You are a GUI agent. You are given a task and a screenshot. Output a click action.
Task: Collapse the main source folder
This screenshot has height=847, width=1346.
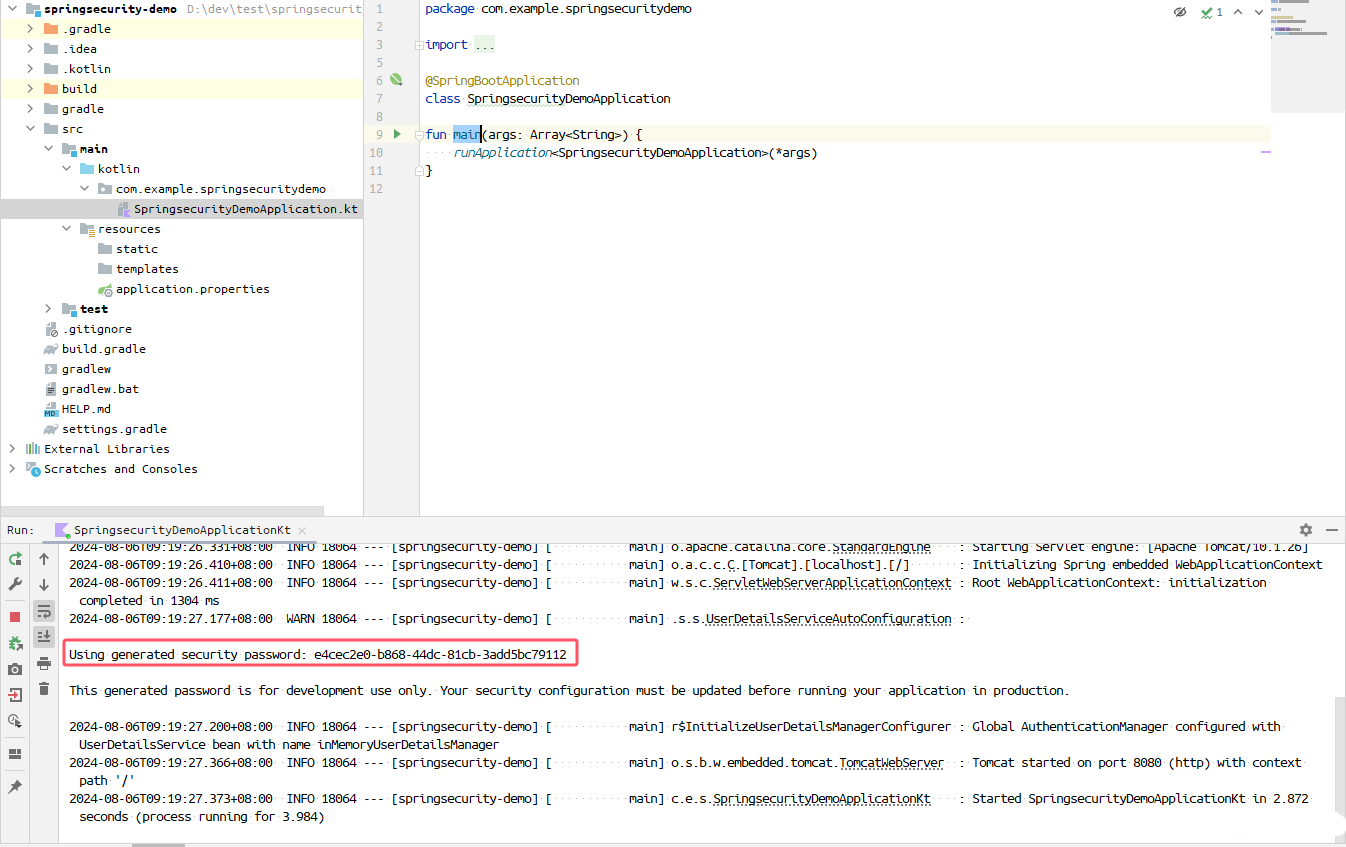pos(48,149)
